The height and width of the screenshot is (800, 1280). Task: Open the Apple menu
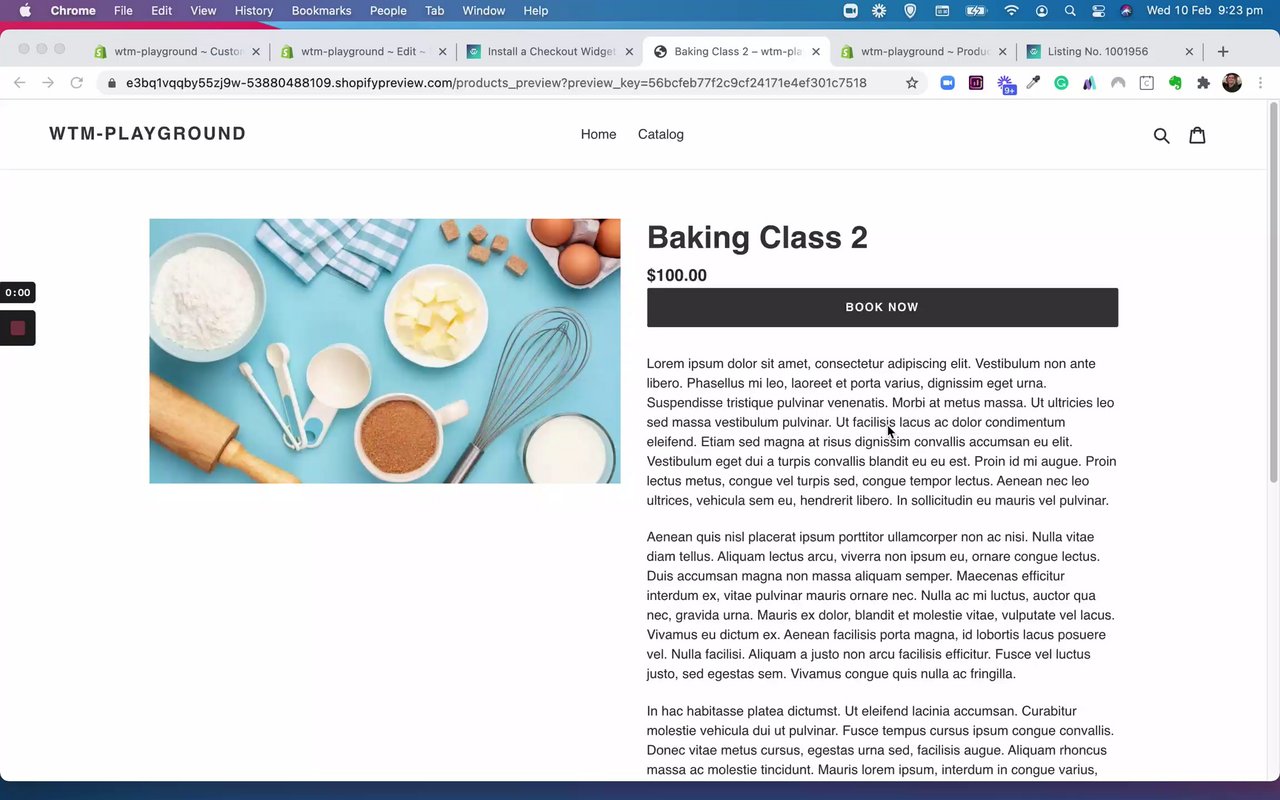pyautogui.click(x=25, y=11)
